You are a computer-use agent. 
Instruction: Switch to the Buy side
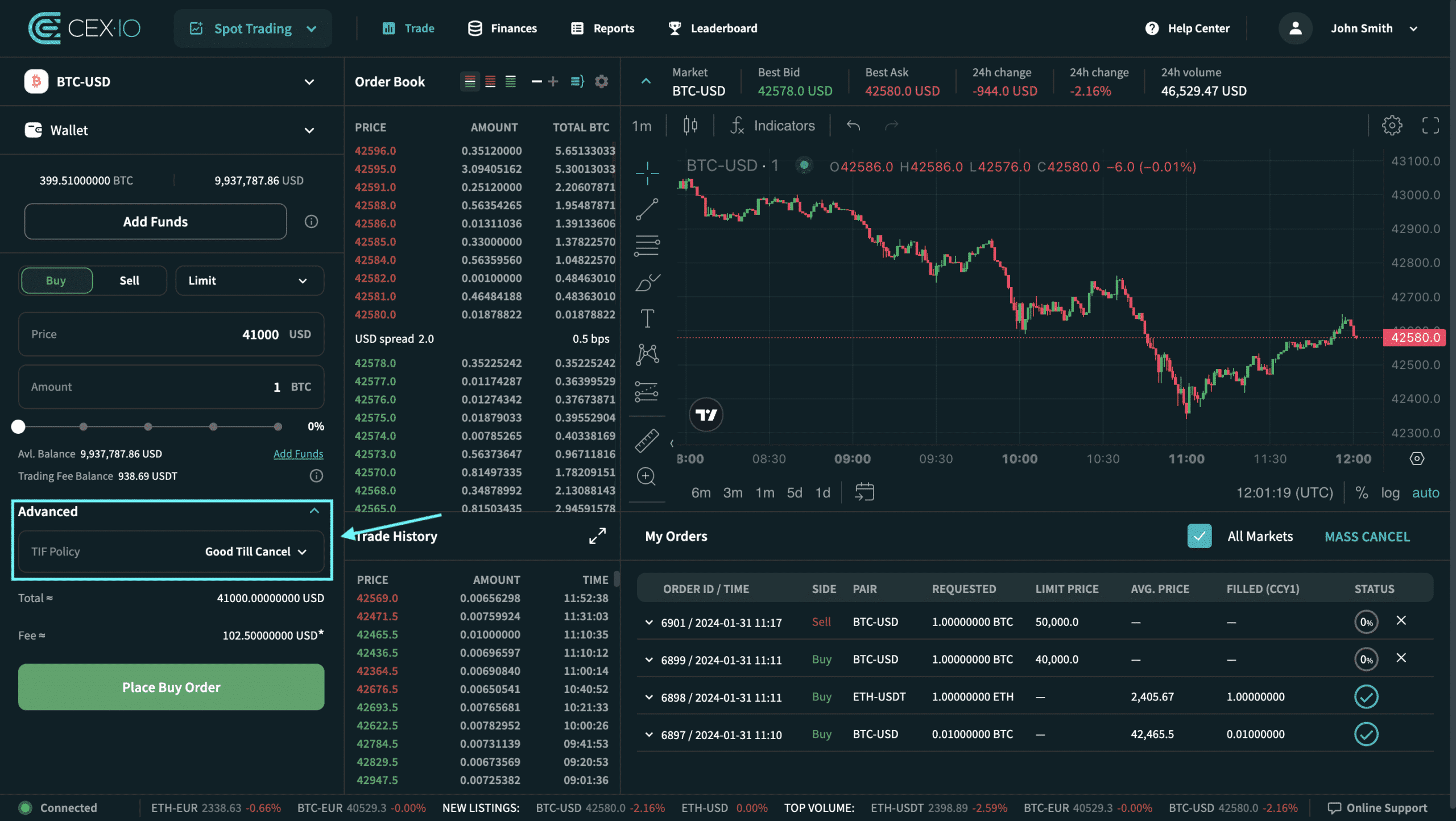(56, 280)
